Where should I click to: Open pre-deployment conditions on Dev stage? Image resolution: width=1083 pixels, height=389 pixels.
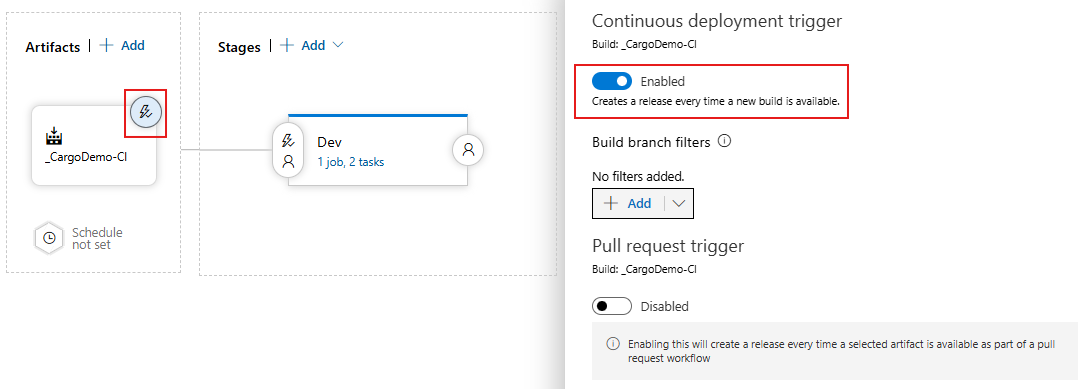pyautogui.click(x=288, y=151)
